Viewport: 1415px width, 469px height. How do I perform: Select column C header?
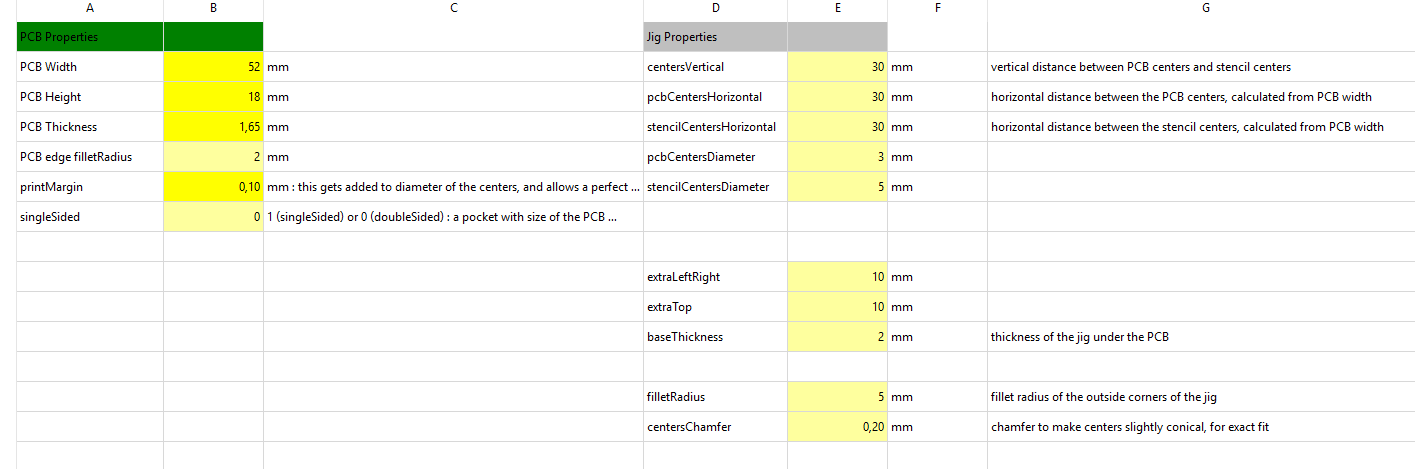pyautogui.click(x=453, y=8)
